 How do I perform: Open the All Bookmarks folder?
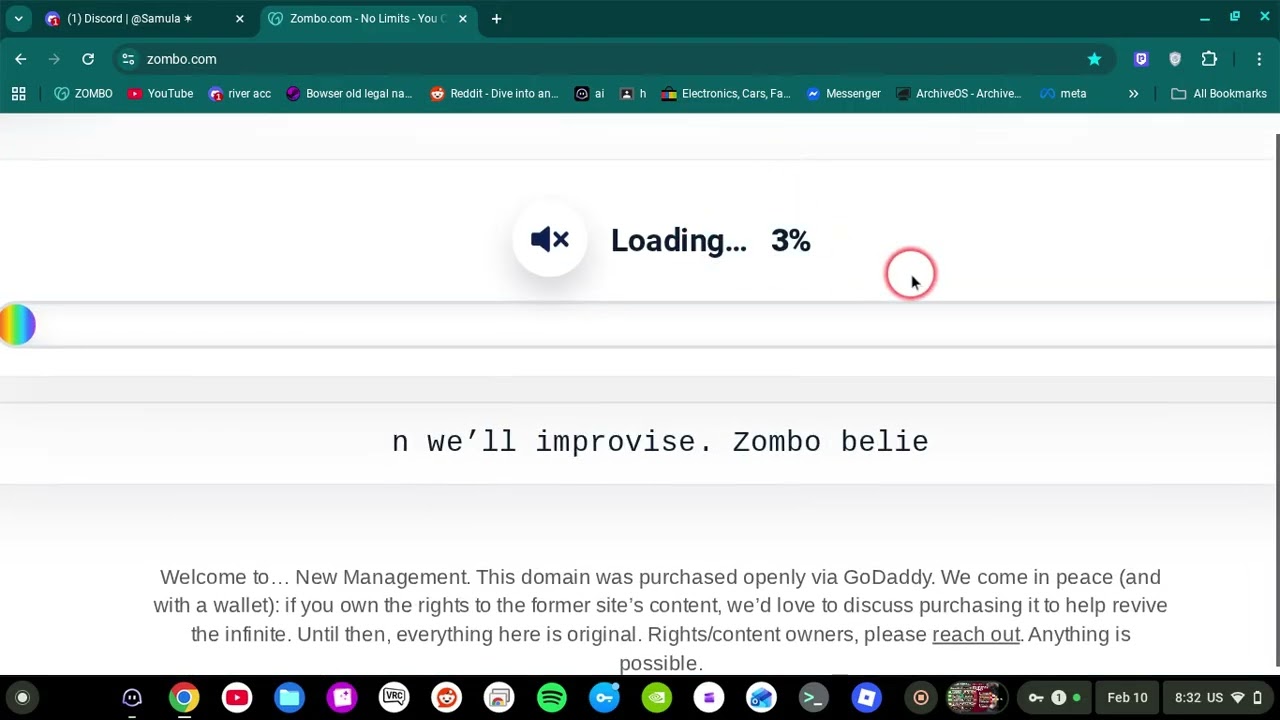[x=1219, y=93]
